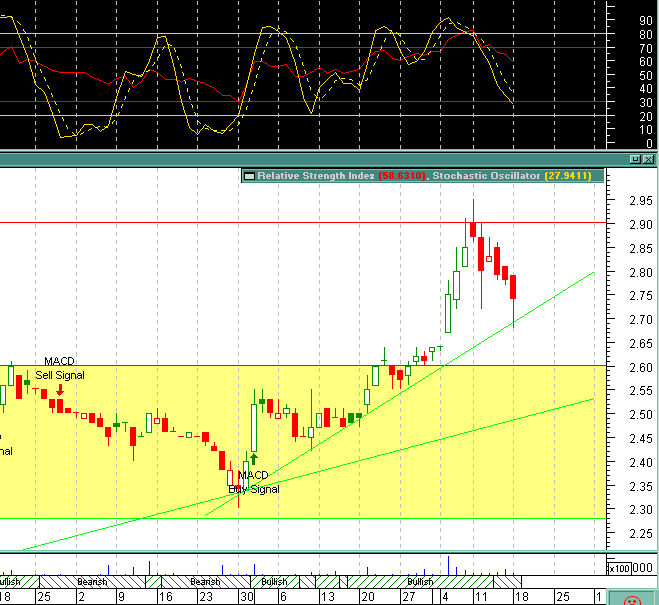Click the red smiley face icon
The image size is (659, 605).
click(x=632, y=600)
